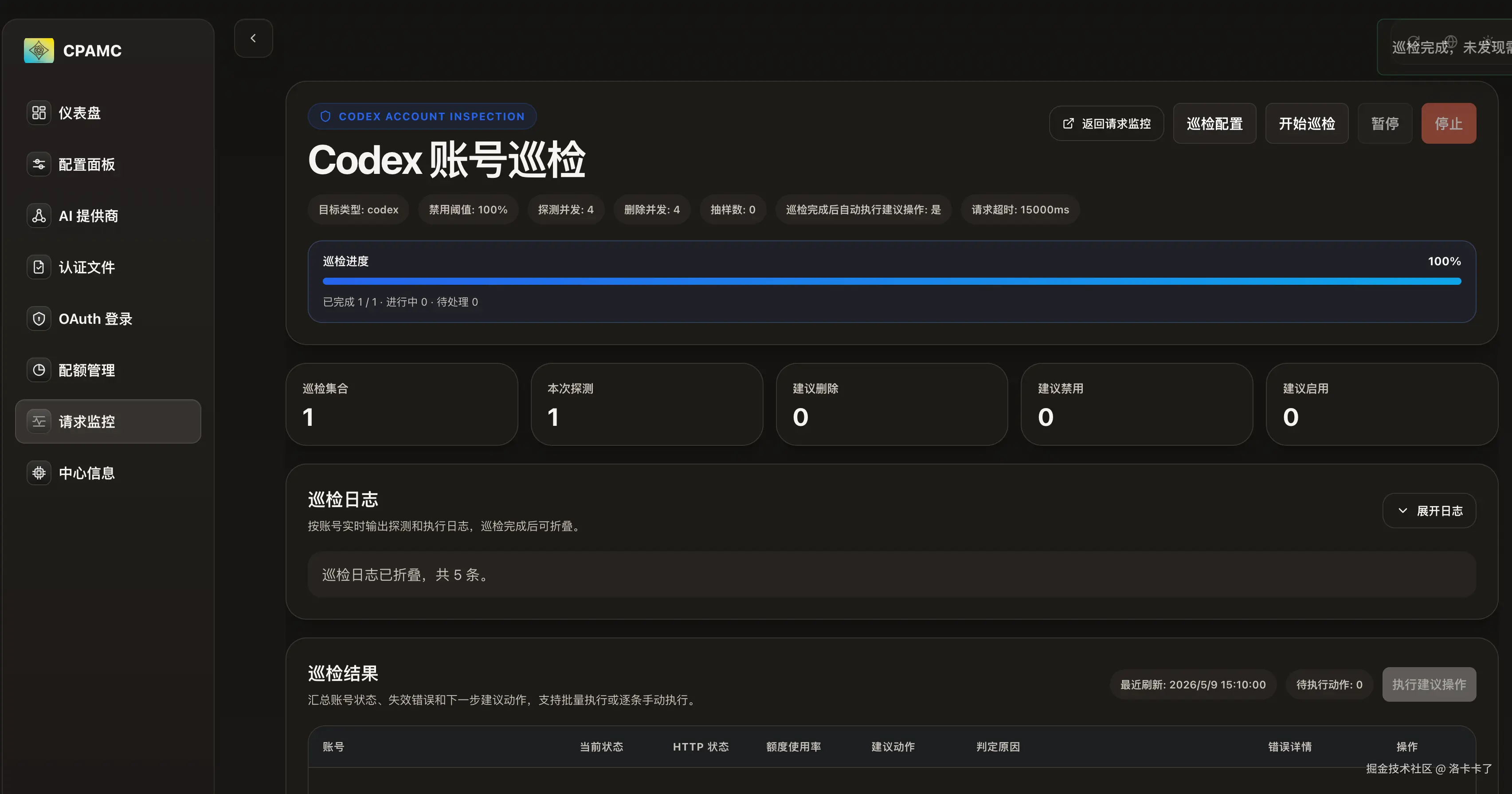Click the 禁用阈值: 100% chip
The image size is (1512, 794).
coord(468,210)
